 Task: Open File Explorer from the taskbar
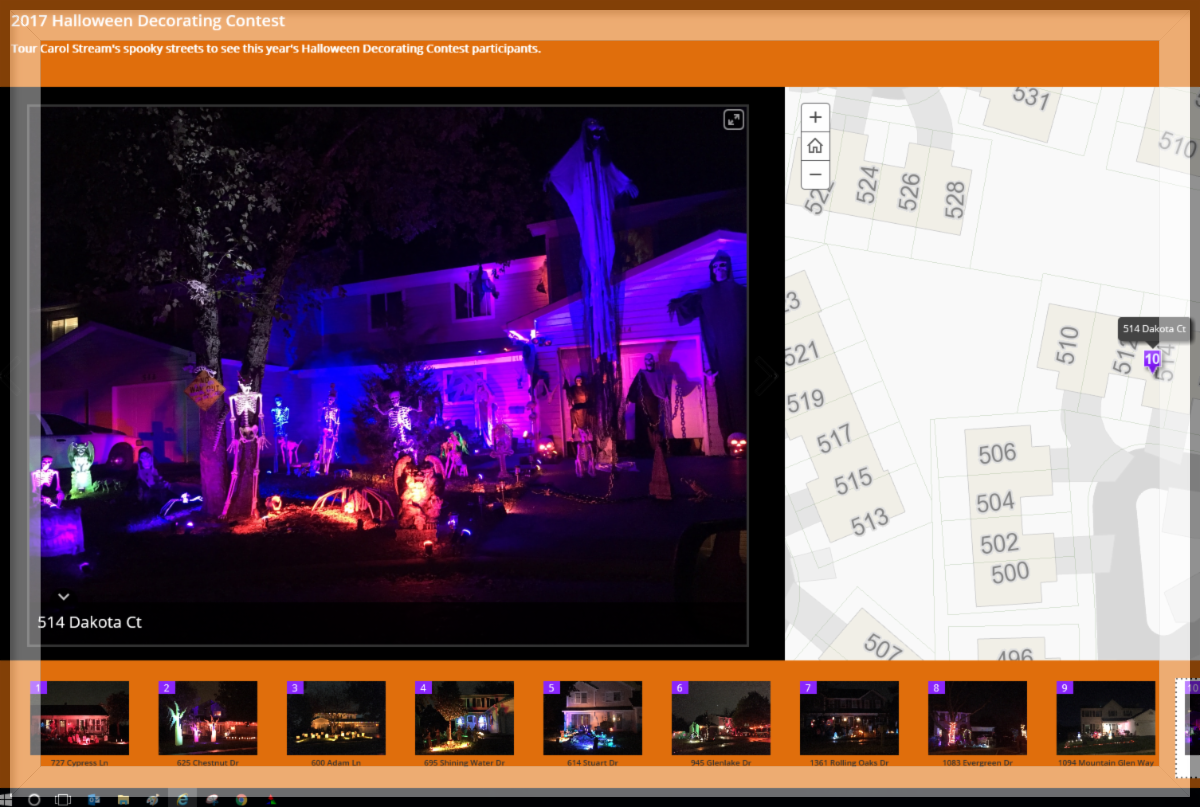pyautogui.click(x=122, y=799)
